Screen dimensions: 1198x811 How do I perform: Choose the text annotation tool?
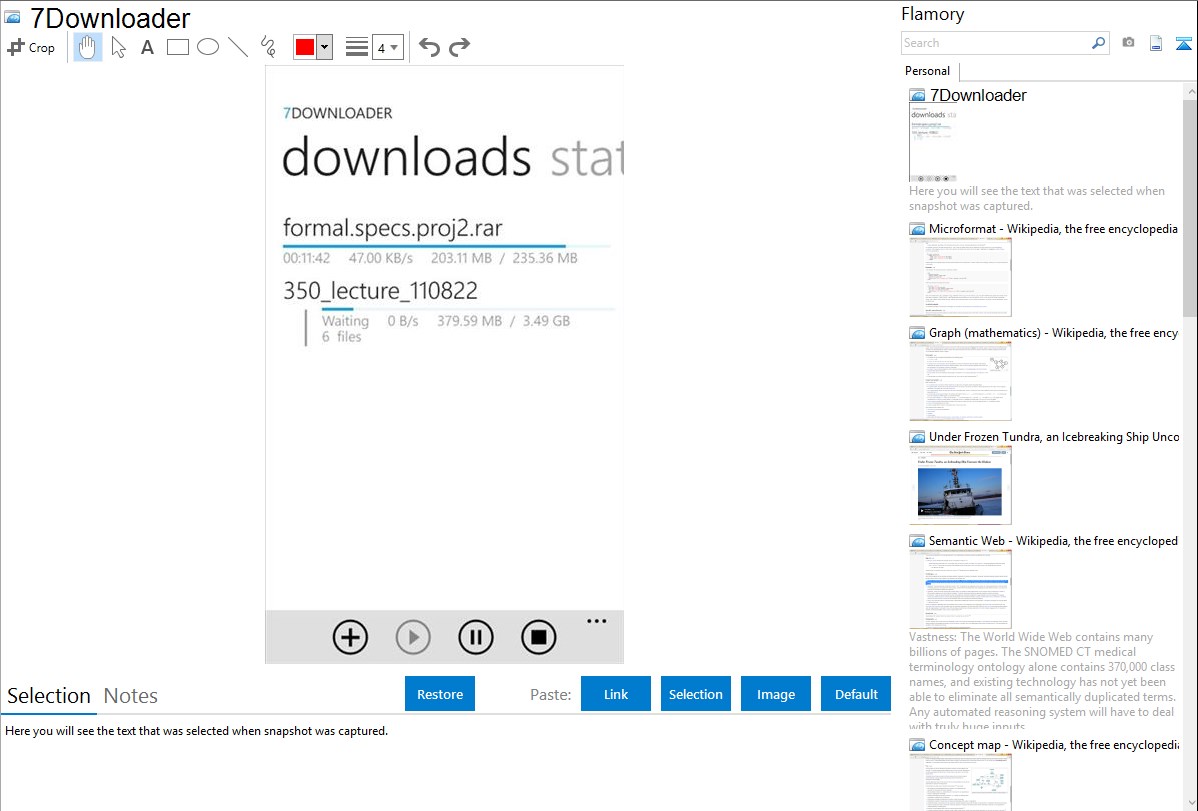point(147,47)
